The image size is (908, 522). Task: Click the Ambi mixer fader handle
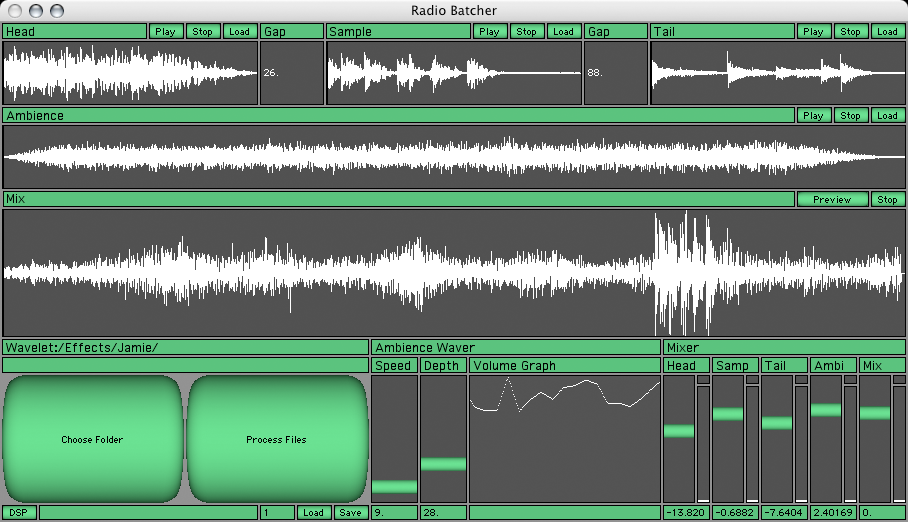point(826,410)
